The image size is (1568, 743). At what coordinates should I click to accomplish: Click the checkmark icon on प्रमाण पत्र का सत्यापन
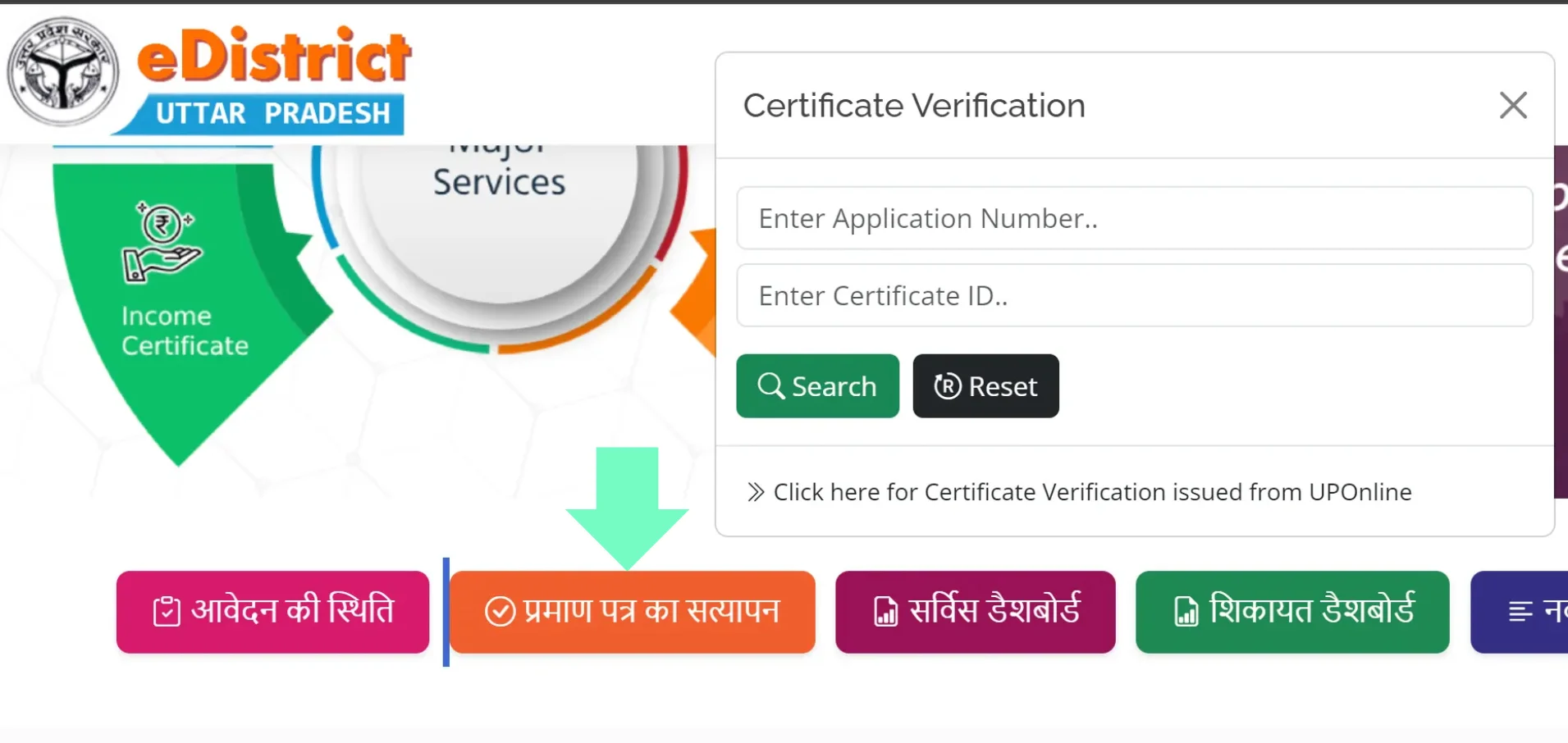click(500, 612)
